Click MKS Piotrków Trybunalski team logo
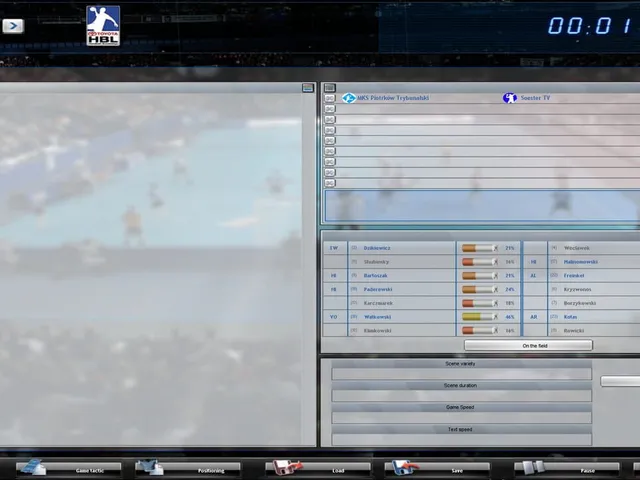 click(x=349, y=98)
